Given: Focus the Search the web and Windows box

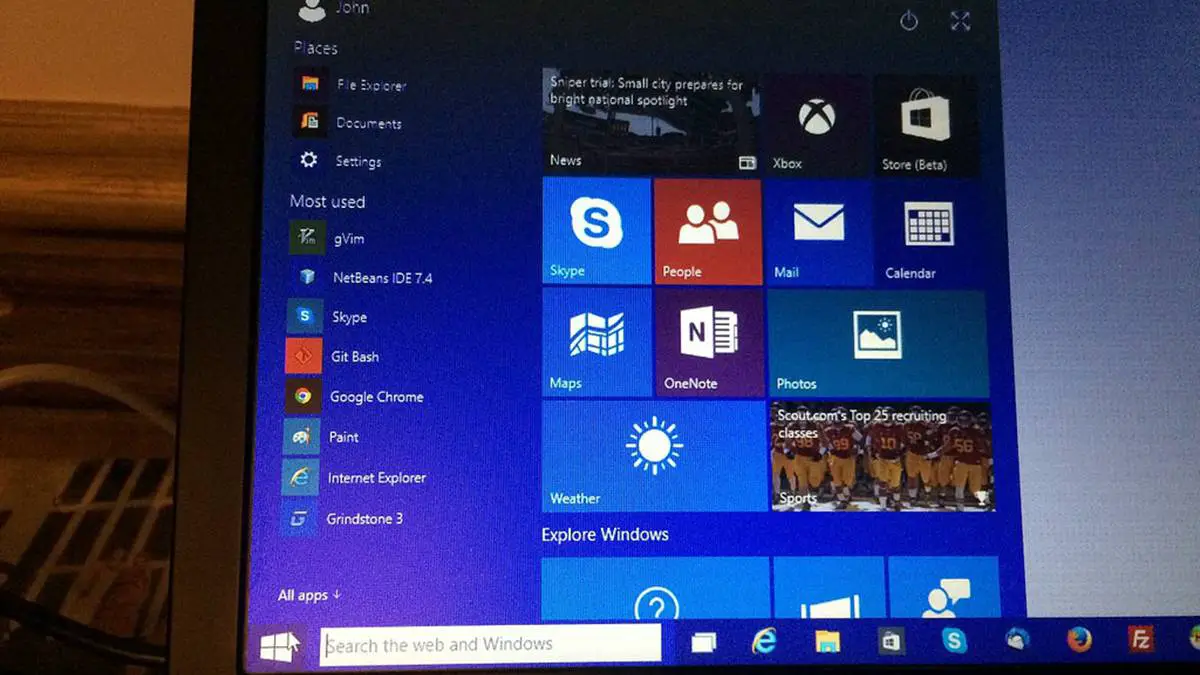Looking at the screenshot, I should point(490,644).
